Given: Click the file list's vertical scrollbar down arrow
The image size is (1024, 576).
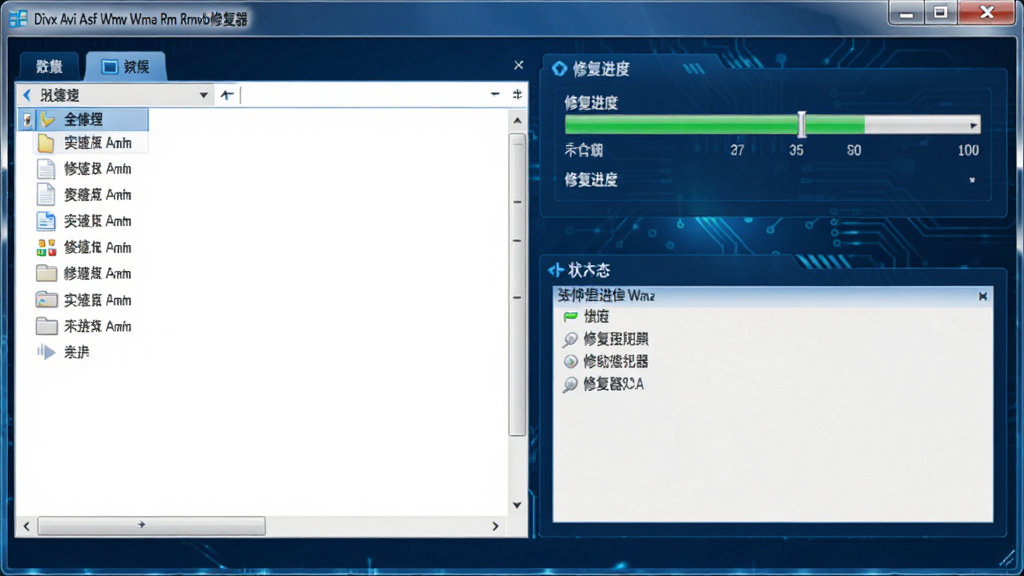Looking at the screenshot, I should [x=517, y=505].
